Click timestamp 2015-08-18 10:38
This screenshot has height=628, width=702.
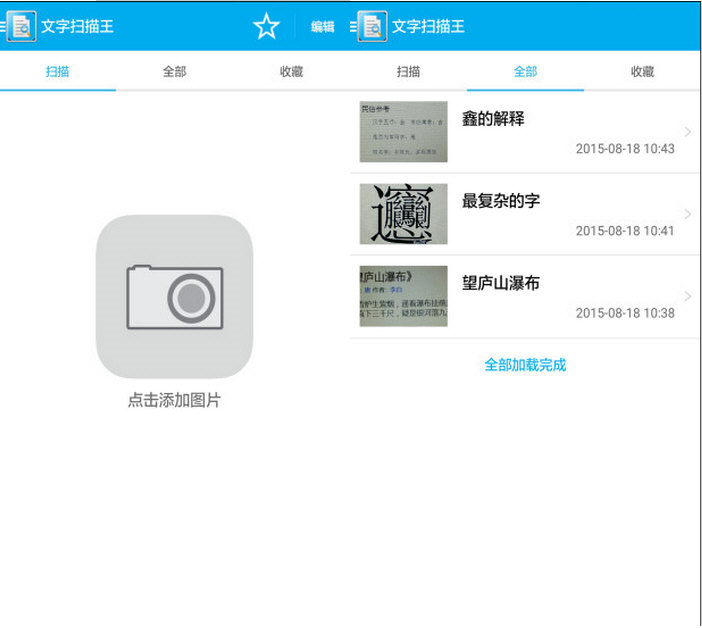[x=625, y=313]
